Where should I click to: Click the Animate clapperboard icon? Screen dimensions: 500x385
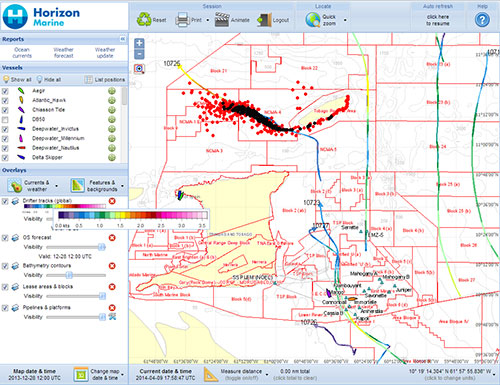pos(222,20)
